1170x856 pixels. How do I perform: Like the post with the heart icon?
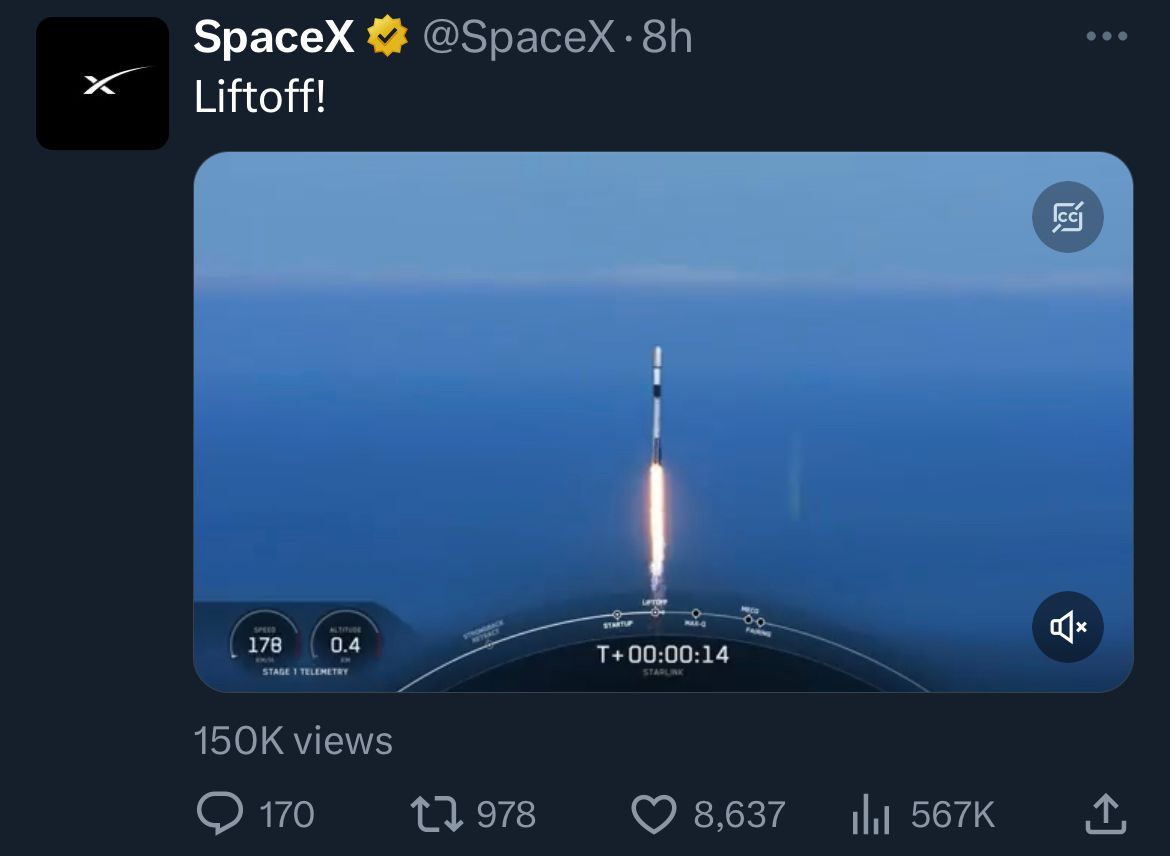click(x=654, y=814)
